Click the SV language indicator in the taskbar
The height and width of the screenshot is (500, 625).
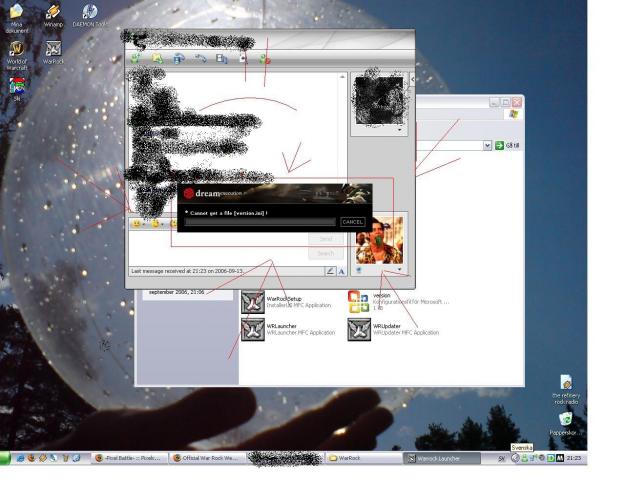click(501, 459)
